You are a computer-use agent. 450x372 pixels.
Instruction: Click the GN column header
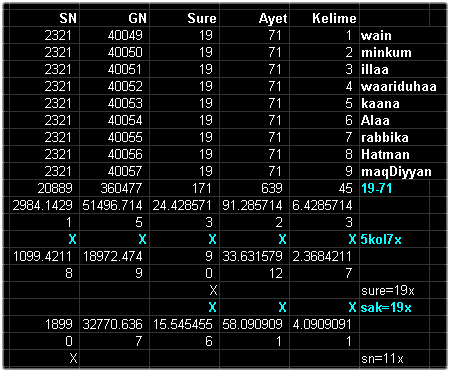tap(137, 18)
